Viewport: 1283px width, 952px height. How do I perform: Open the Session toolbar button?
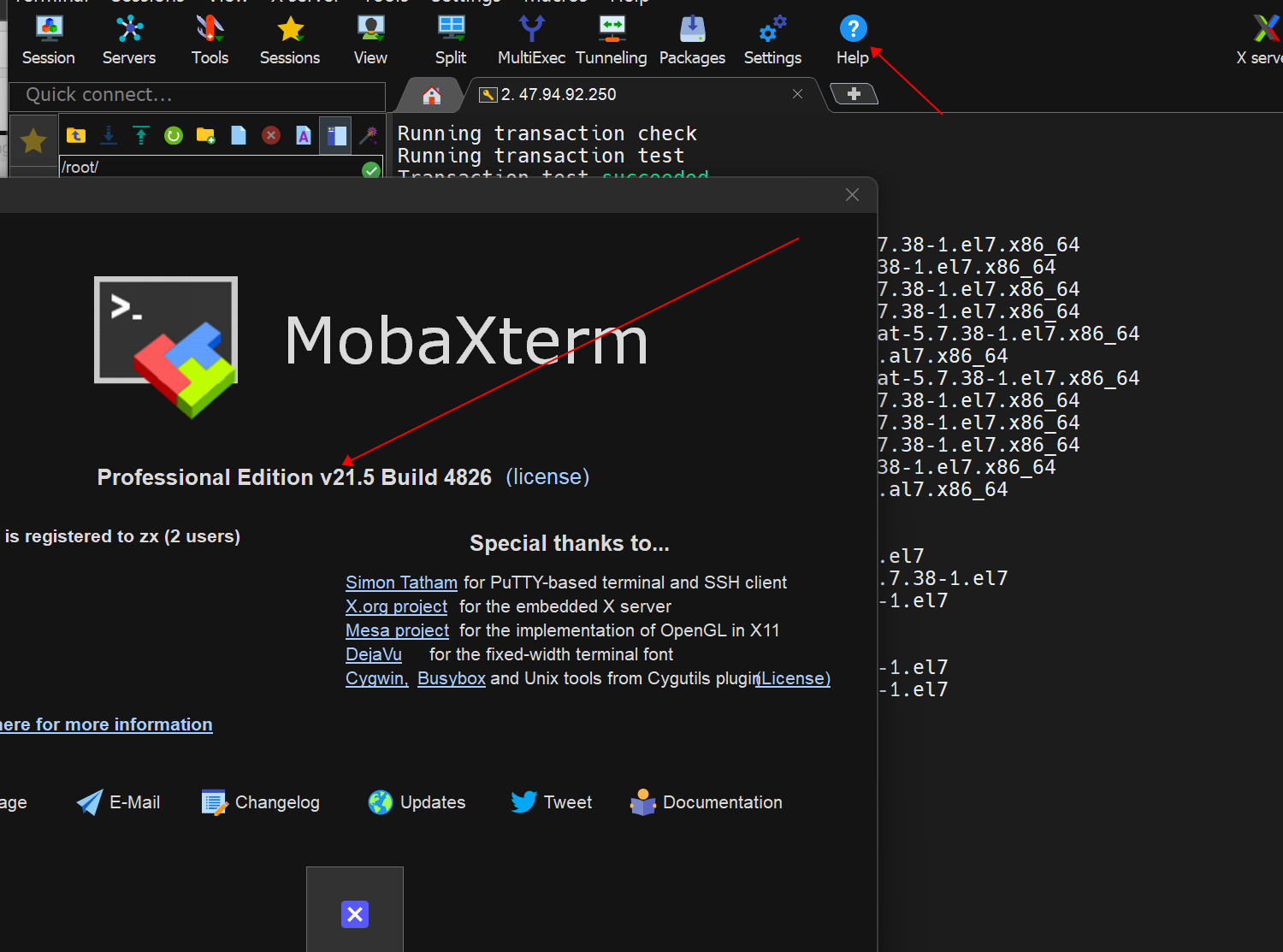[x=49, y=40]
